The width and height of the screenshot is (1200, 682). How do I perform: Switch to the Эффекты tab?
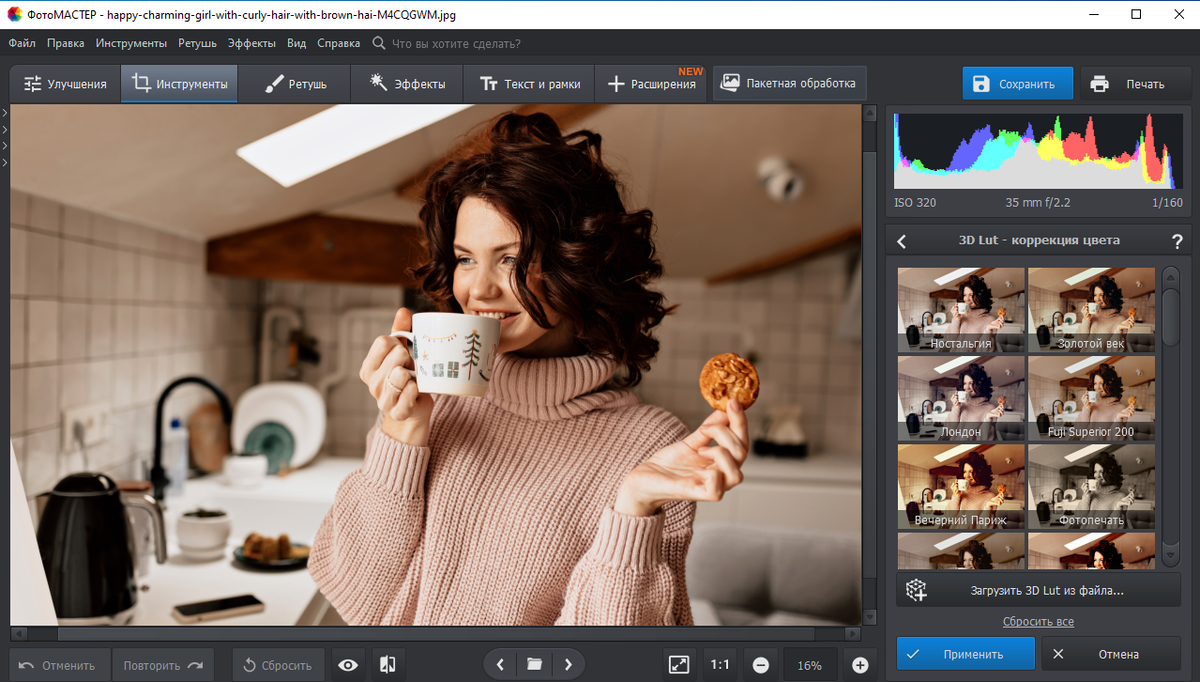point(407,84)
